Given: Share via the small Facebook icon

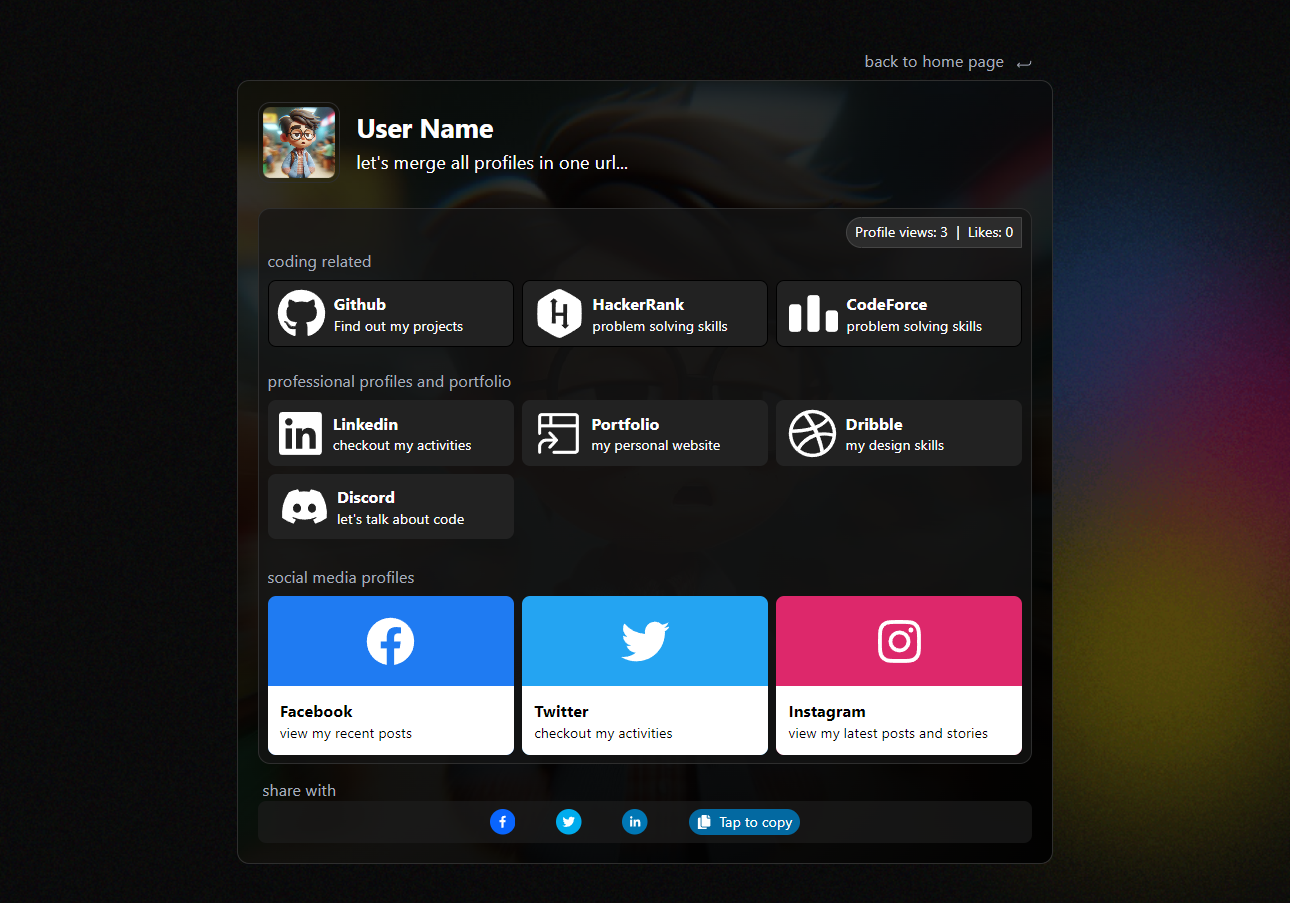Looking at the screenshot, I should (x=503, y=822).
